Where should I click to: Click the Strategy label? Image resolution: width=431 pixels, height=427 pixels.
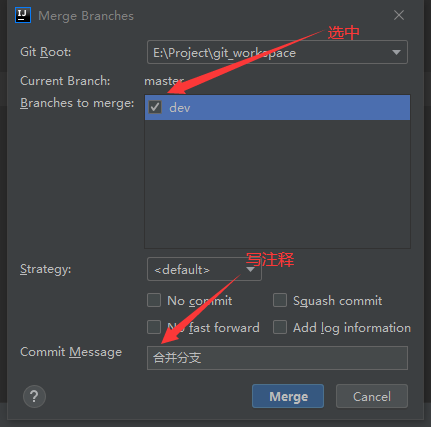coord(46,269)
